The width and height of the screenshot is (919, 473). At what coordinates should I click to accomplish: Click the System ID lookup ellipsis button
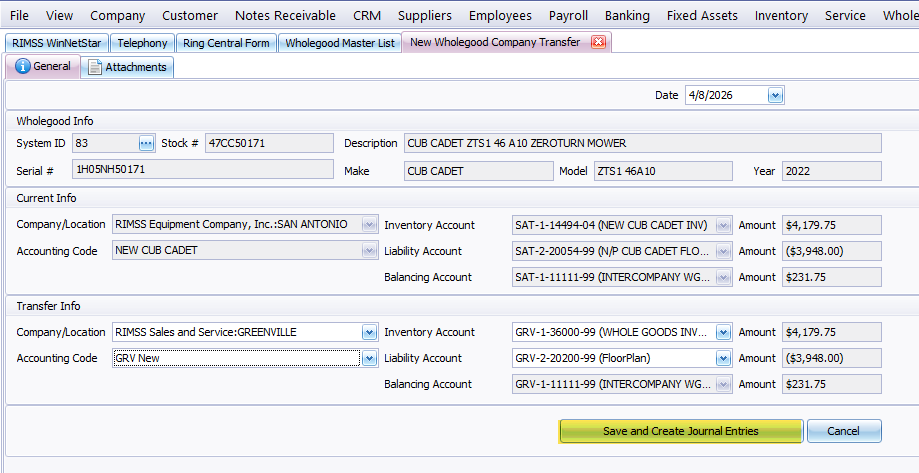[147, 143]
